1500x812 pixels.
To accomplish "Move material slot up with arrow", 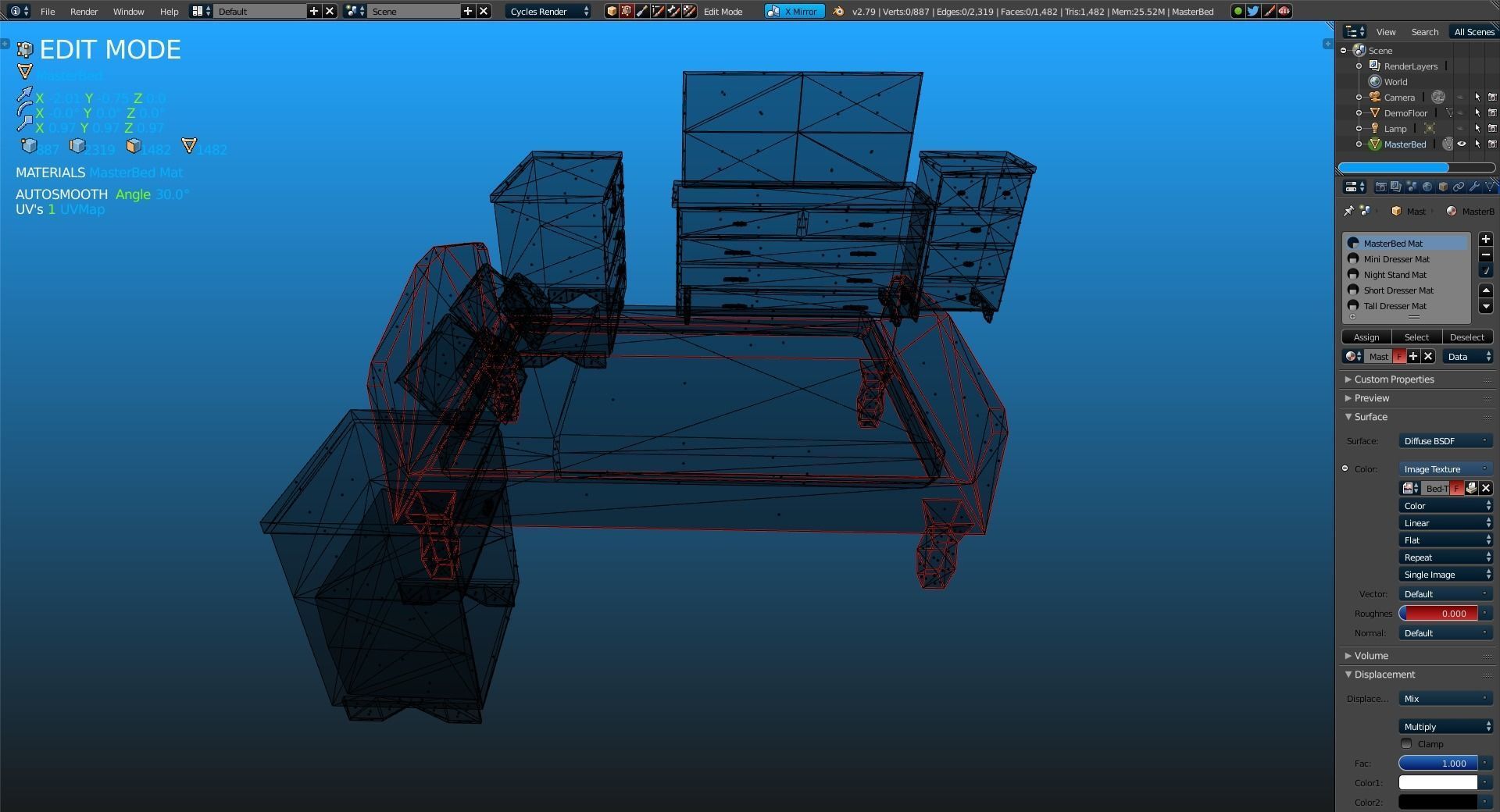I will point(1486,290).
